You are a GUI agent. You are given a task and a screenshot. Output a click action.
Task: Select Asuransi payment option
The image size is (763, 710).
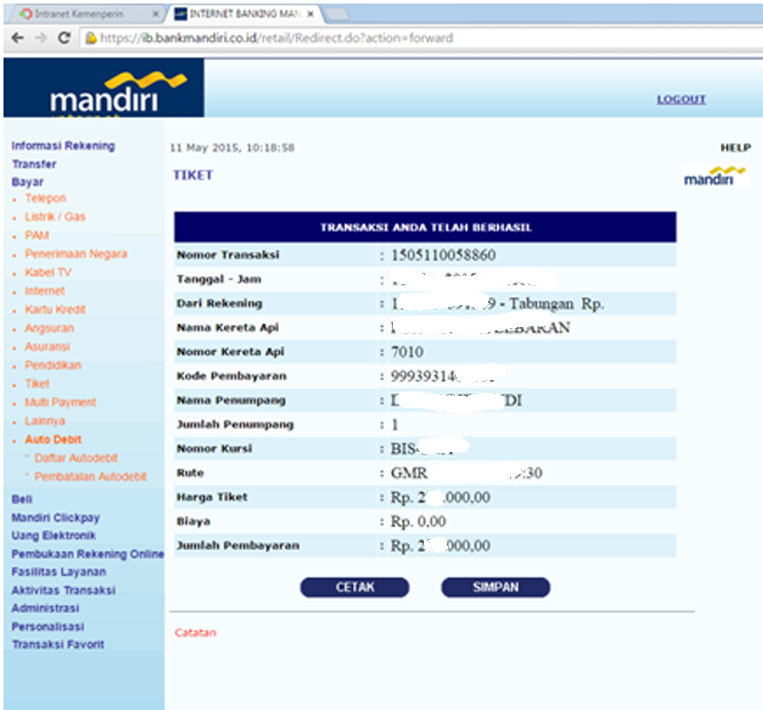tap(48, 346)
